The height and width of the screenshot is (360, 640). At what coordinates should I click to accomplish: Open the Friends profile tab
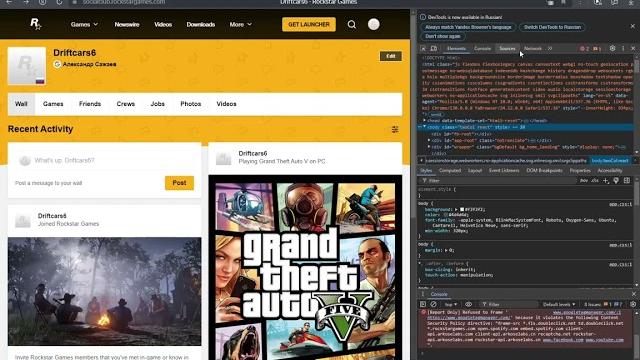coord(90,104)
